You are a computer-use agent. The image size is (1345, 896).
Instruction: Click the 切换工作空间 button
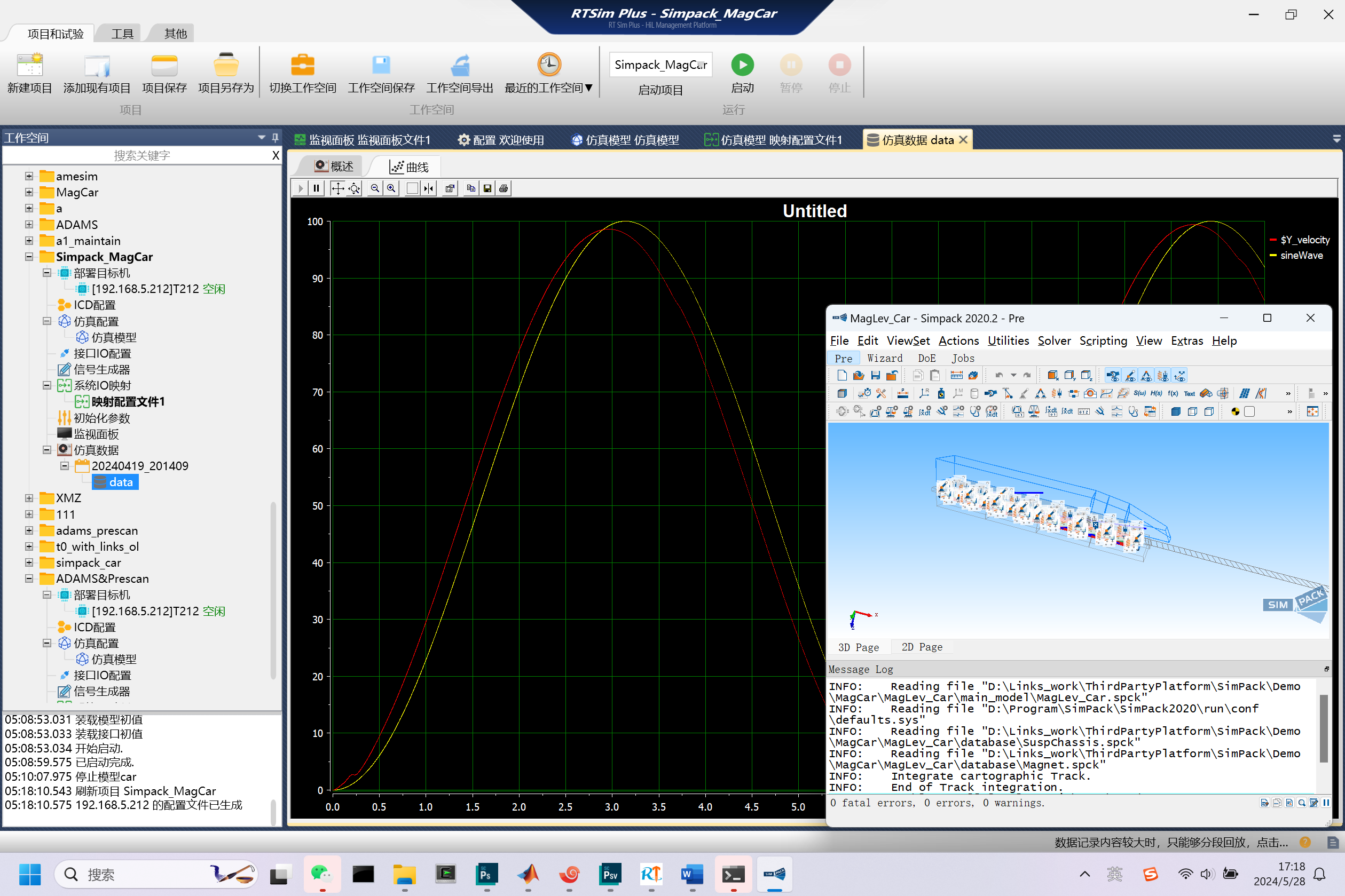click(302, 73)
